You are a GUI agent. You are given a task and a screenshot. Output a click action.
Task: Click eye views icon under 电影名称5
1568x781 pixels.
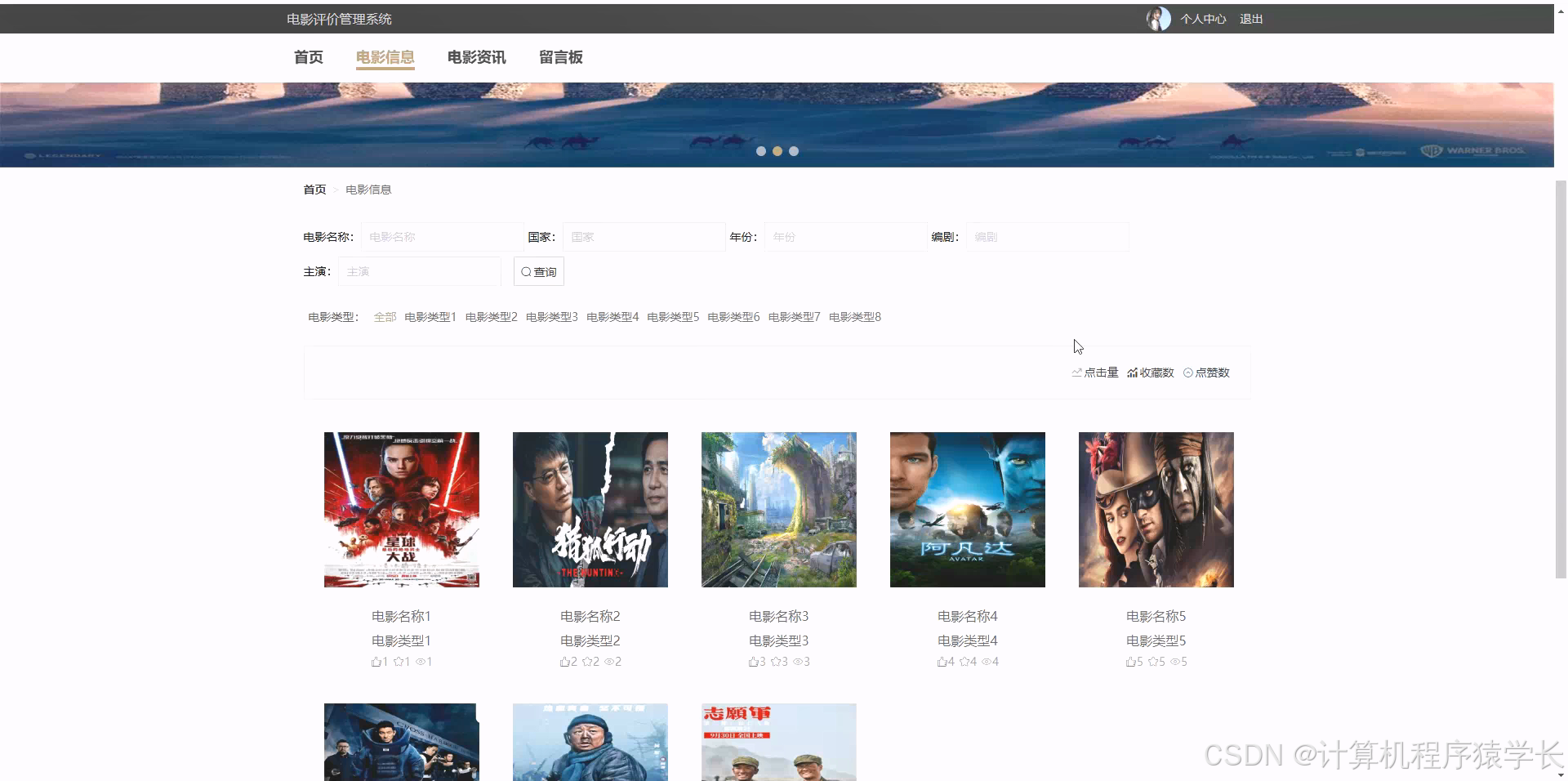(1175, 662)
